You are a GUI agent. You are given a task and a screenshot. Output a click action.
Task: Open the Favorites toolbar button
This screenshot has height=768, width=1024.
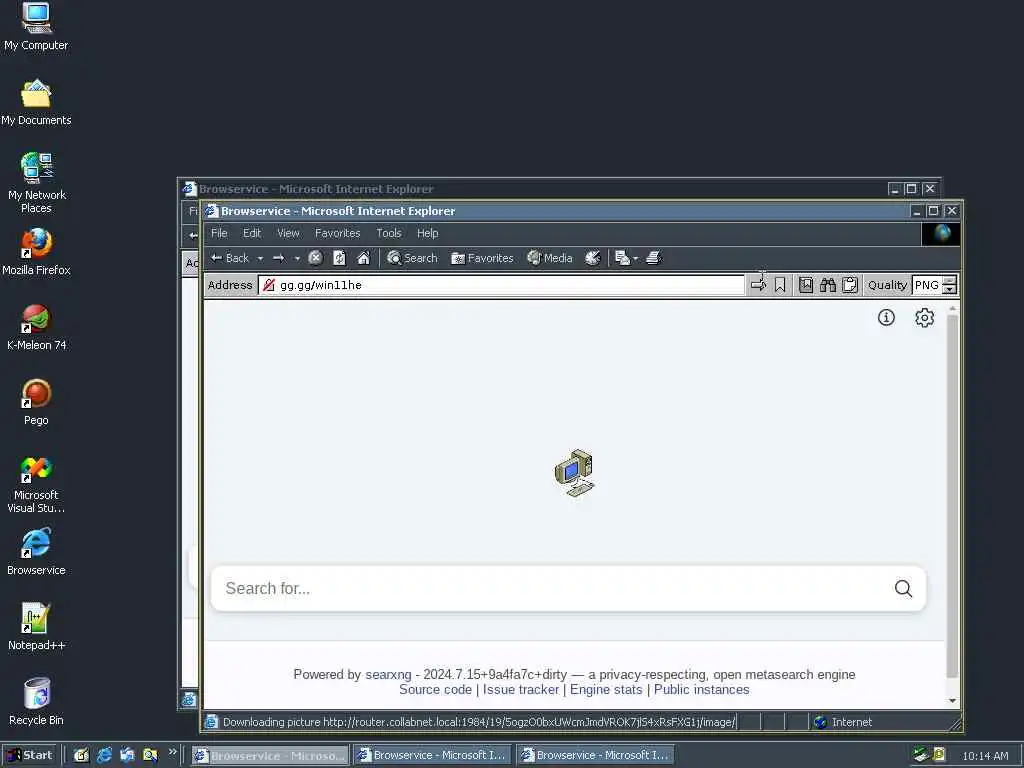(483, 258)
